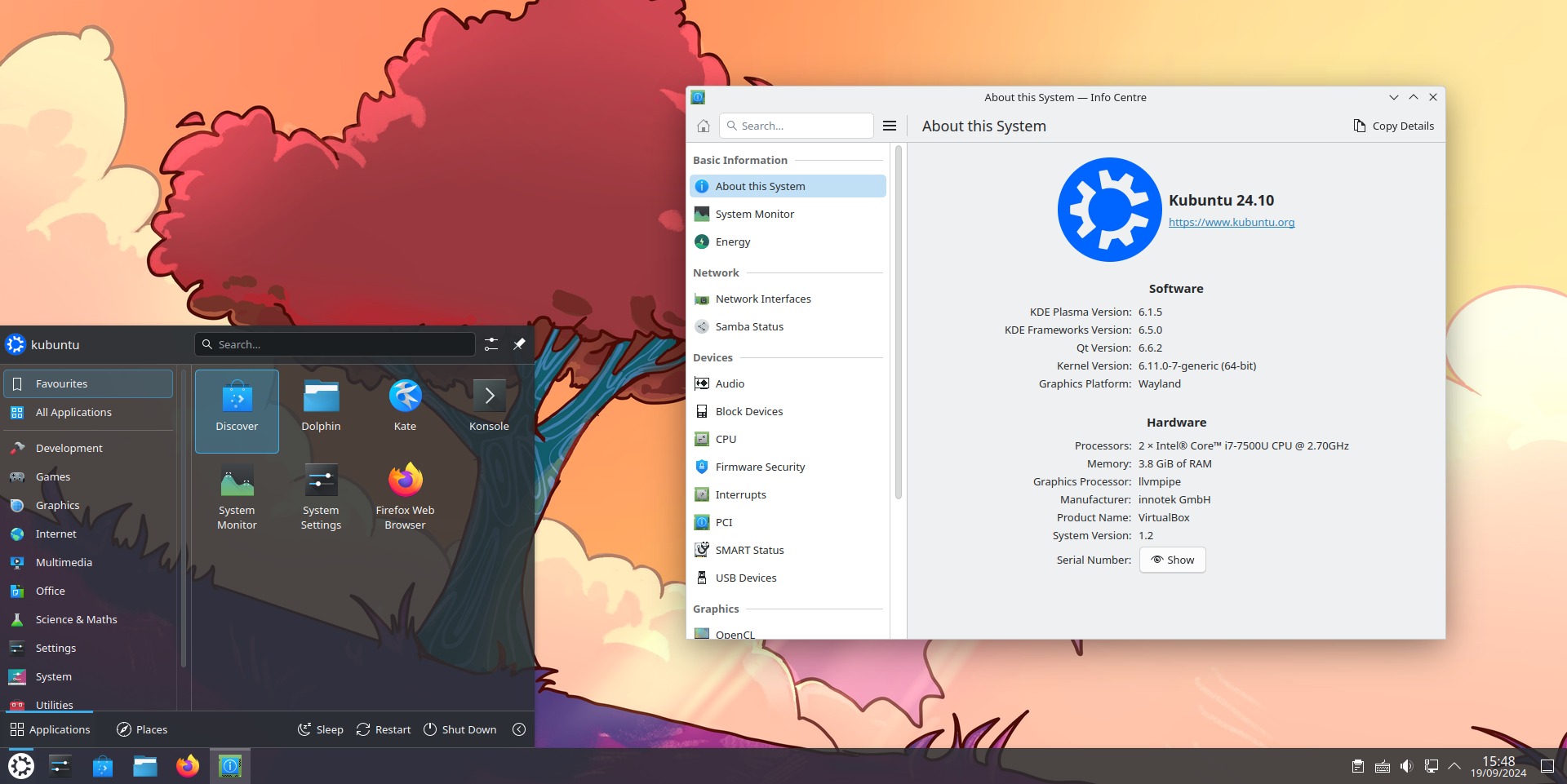The width and height of the screenshot is (1567, 784).
Task: Open the PCI devices page
Action: pyautogui.click(x=788, y=522)
